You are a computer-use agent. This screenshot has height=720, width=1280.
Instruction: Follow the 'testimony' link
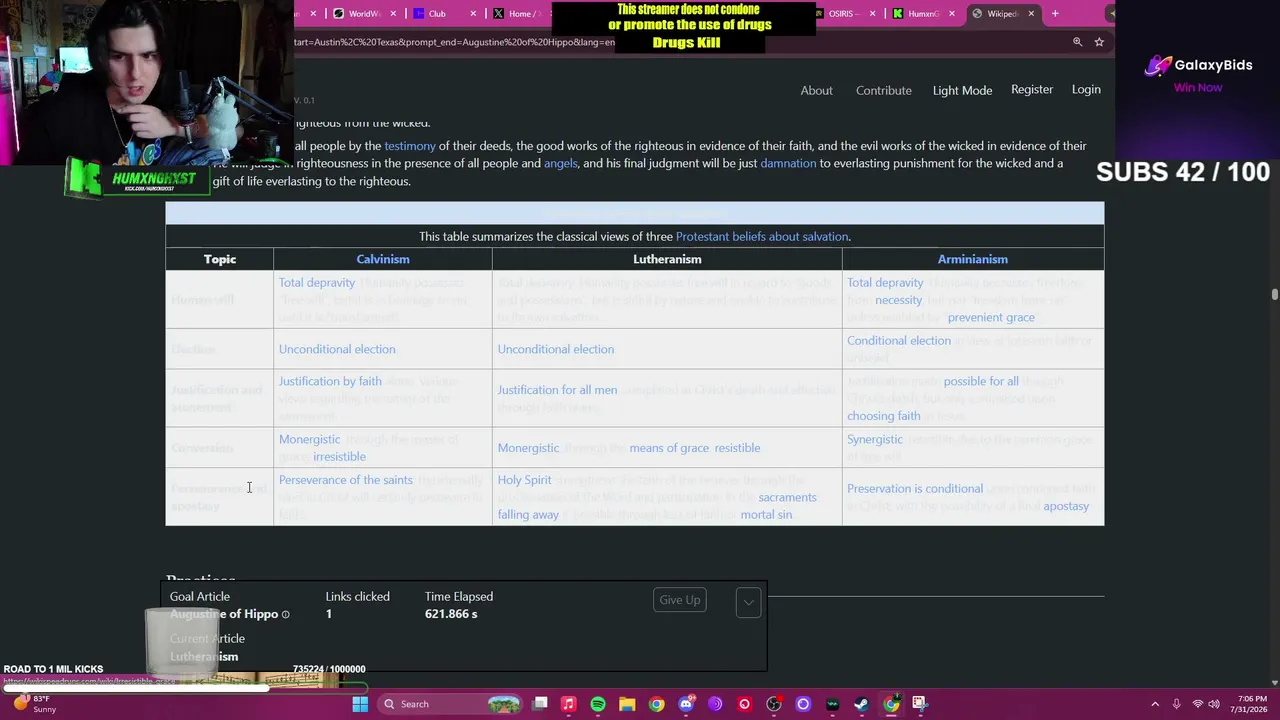(410, 146)
